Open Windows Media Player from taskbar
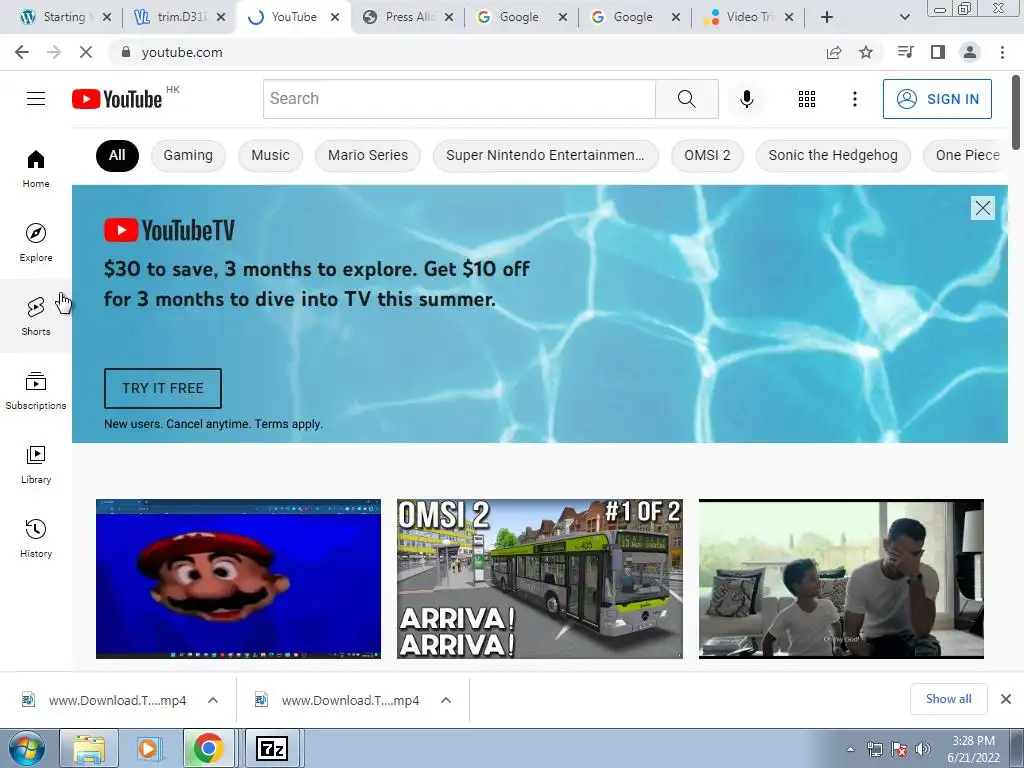1024x768 pixels. coord(148,748)
